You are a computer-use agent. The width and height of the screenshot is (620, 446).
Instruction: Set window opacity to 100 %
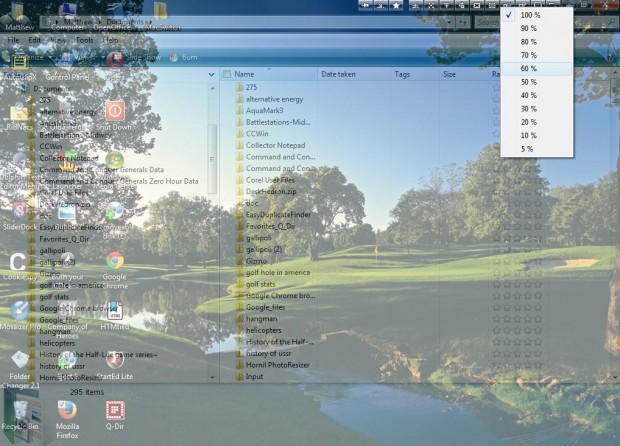[x=537, y=15]
